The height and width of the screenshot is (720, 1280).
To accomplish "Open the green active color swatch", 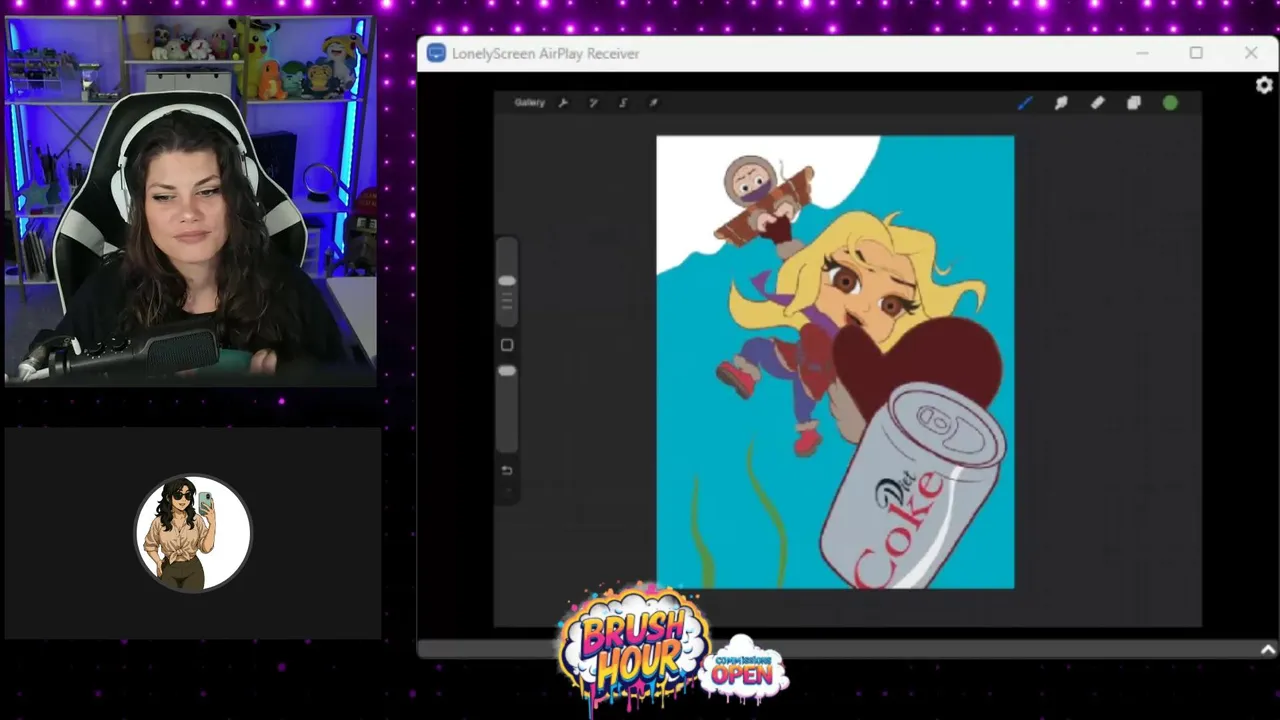I will click(1170, 102).
